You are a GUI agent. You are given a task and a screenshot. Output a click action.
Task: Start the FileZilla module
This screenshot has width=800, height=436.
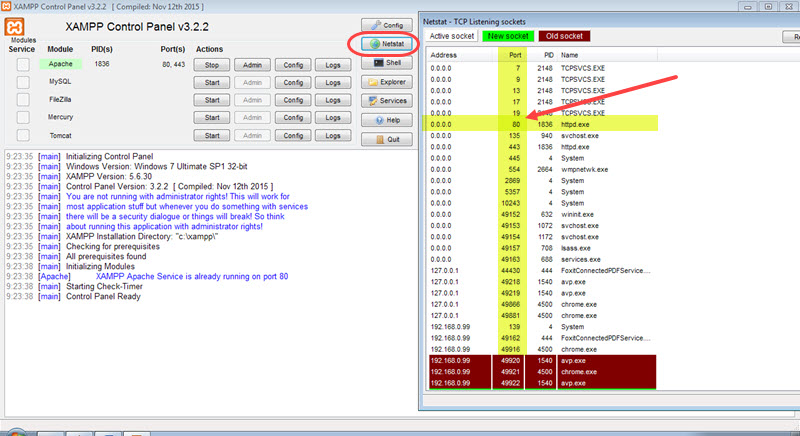(212, 100)
